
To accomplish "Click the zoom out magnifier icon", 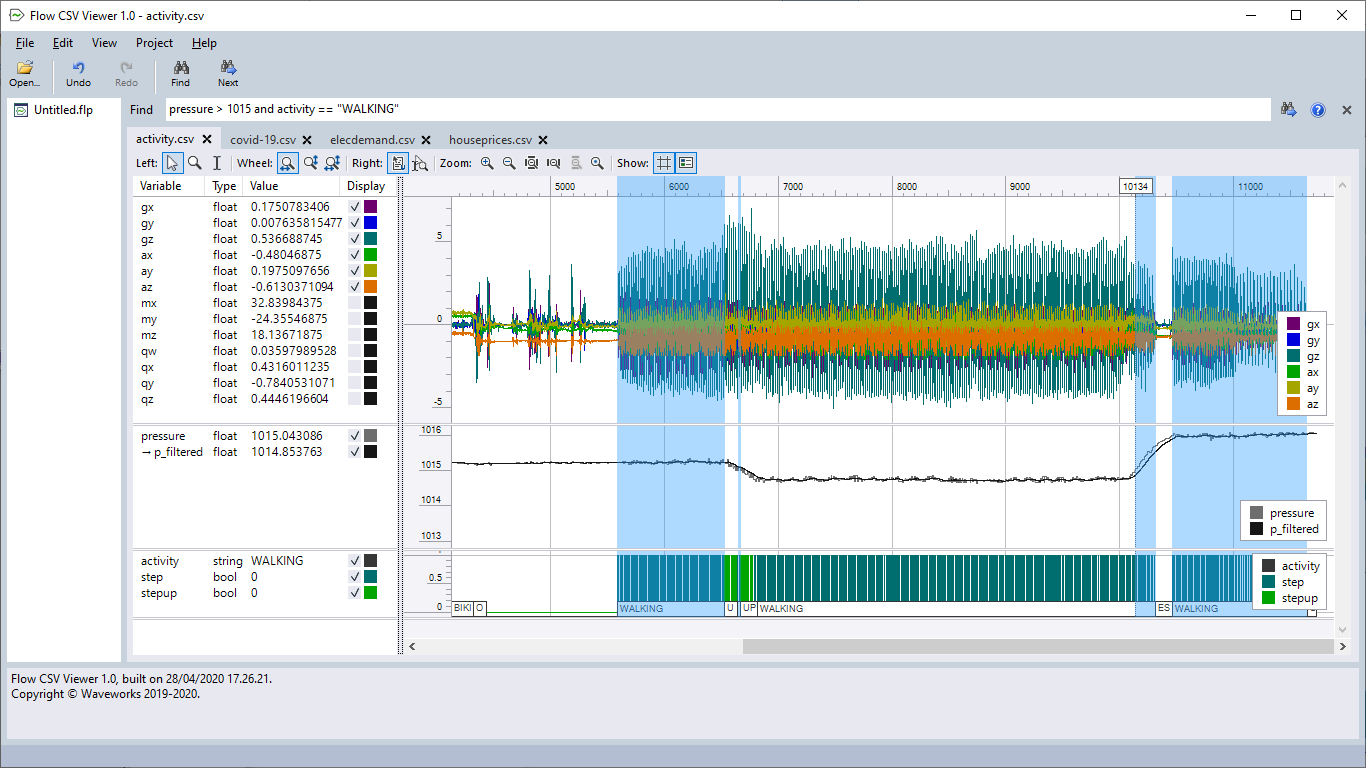I will point(509,163).
